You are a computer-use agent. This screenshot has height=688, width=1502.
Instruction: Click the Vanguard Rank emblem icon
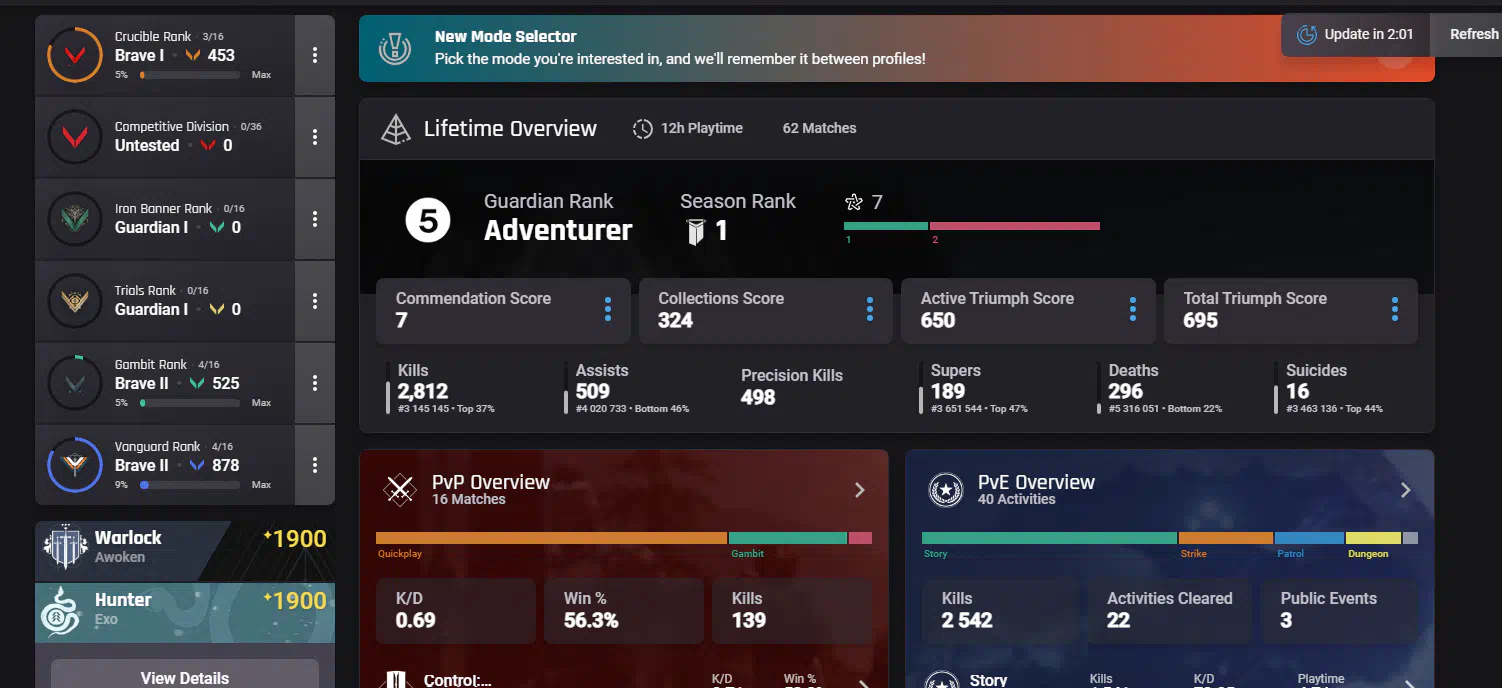[x=74, y=465]
